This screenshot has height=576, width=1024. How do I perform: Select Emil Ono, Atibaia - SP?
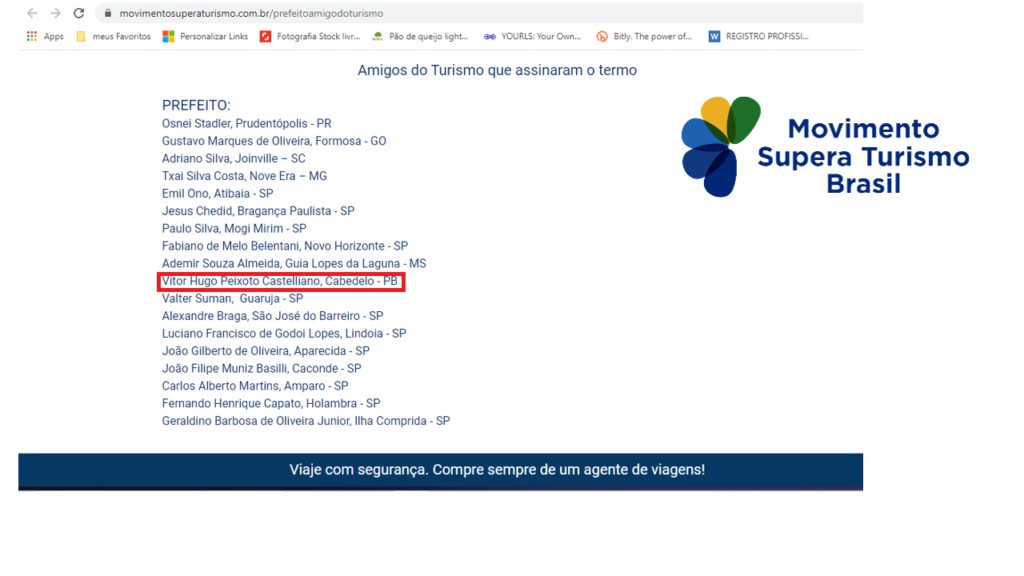point(217,194)
